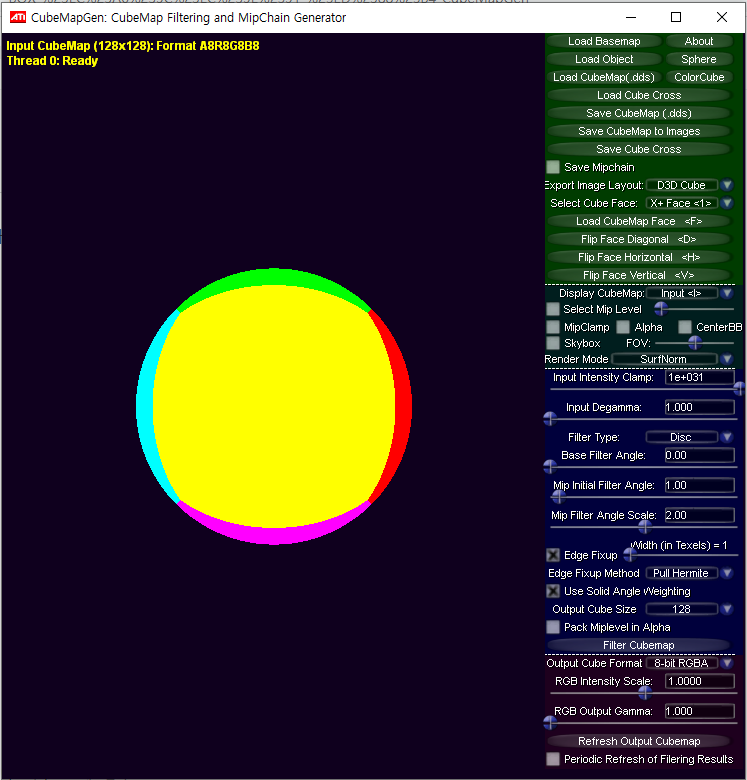Click arrow icon beside Select Cube Face

tap(727, 203)
